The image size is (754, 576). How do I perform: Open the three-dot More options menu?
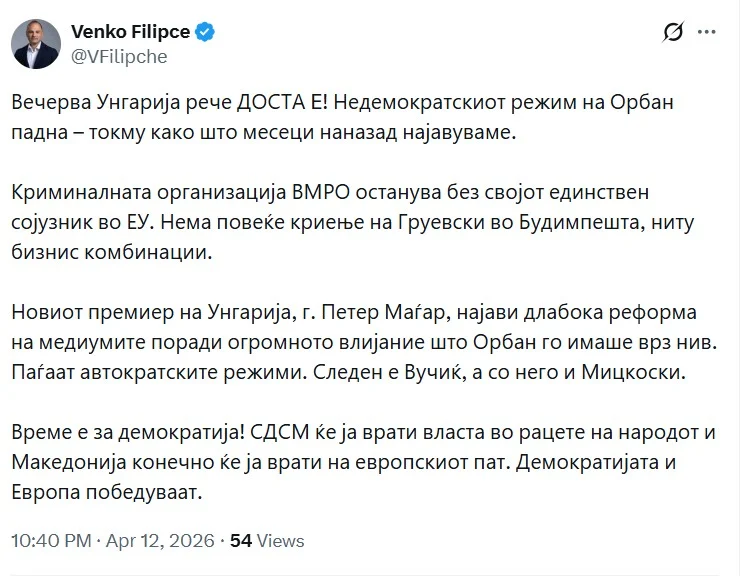point(707,33)
